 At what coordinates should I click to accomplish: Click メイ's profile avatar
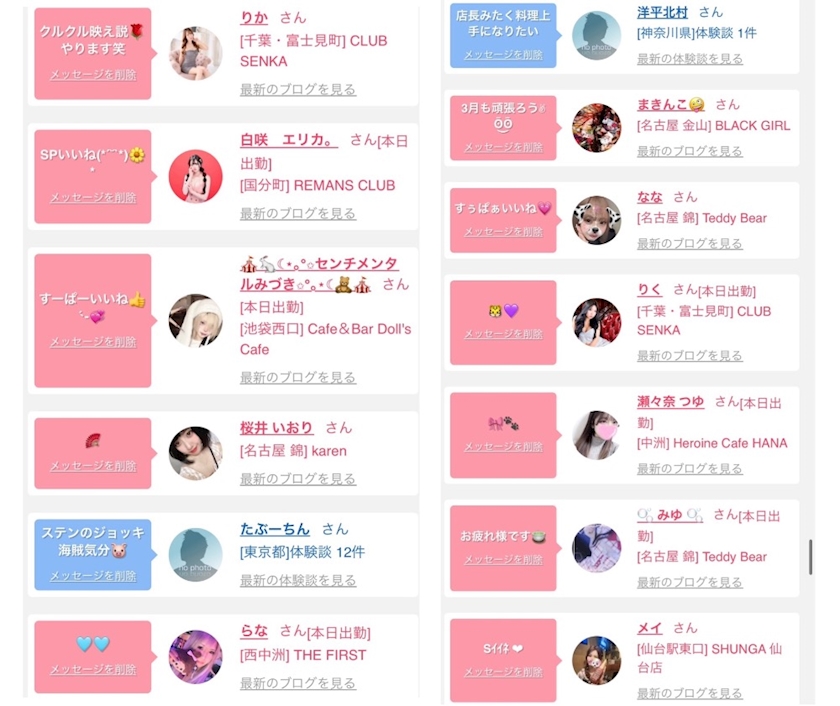tap(596, 660)
